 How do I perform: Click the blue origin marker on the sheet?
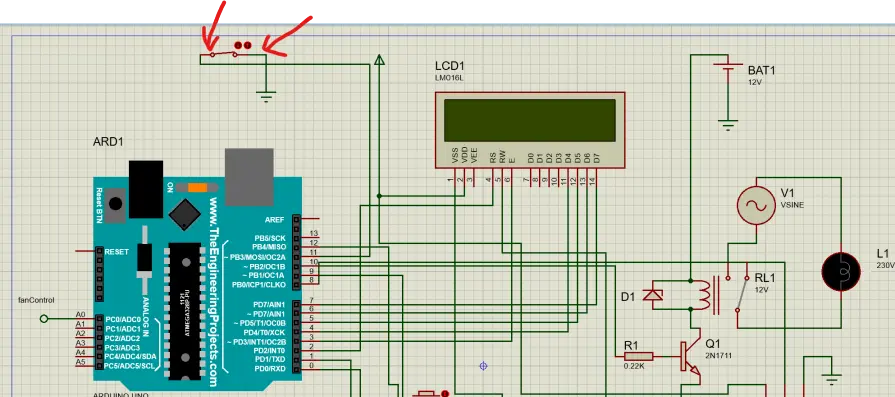click(483, 366)
